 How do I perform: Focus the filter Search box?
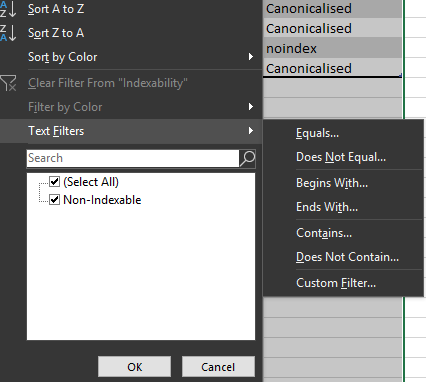click(133, 158)
